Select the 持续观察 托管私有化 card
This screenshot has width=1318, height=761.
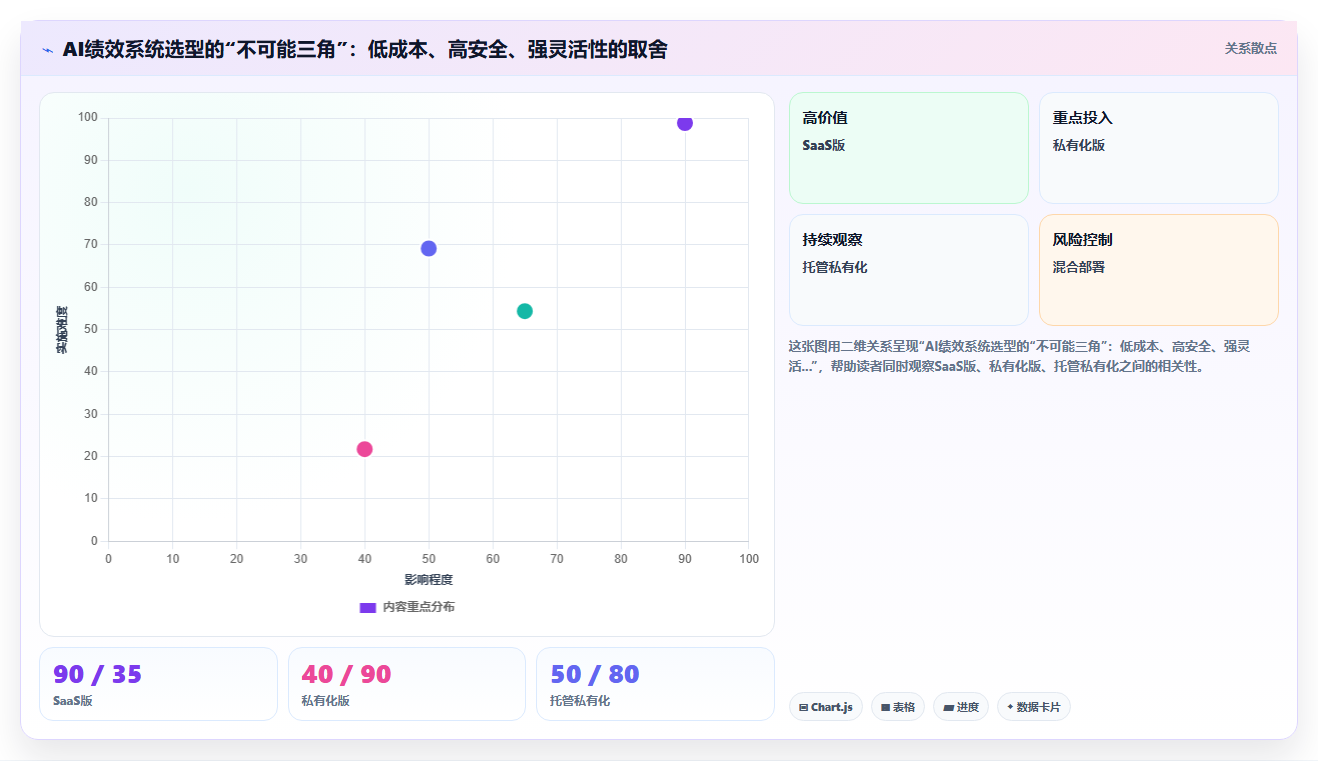pyautogui.click(x=909, y=270)
